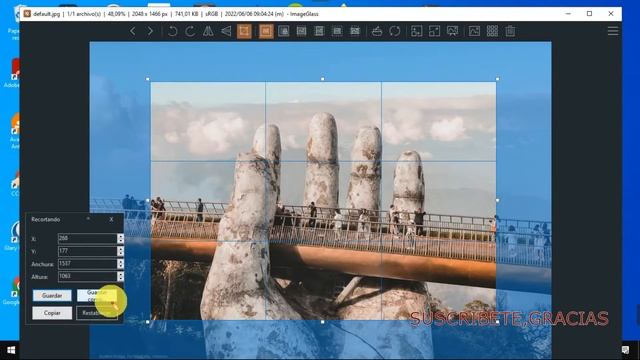Image resolution: width=640 pixels, height=360 pixels.
Task: Click the top-right crop corner handle
Action: click(x=497, y=79)
